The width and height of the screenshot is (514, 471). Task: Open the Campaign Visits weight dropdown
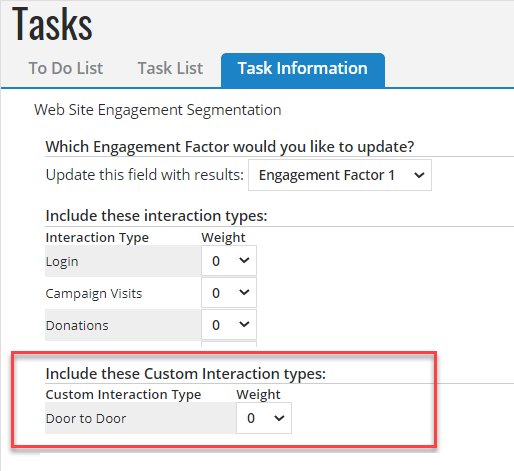(229, 292)
